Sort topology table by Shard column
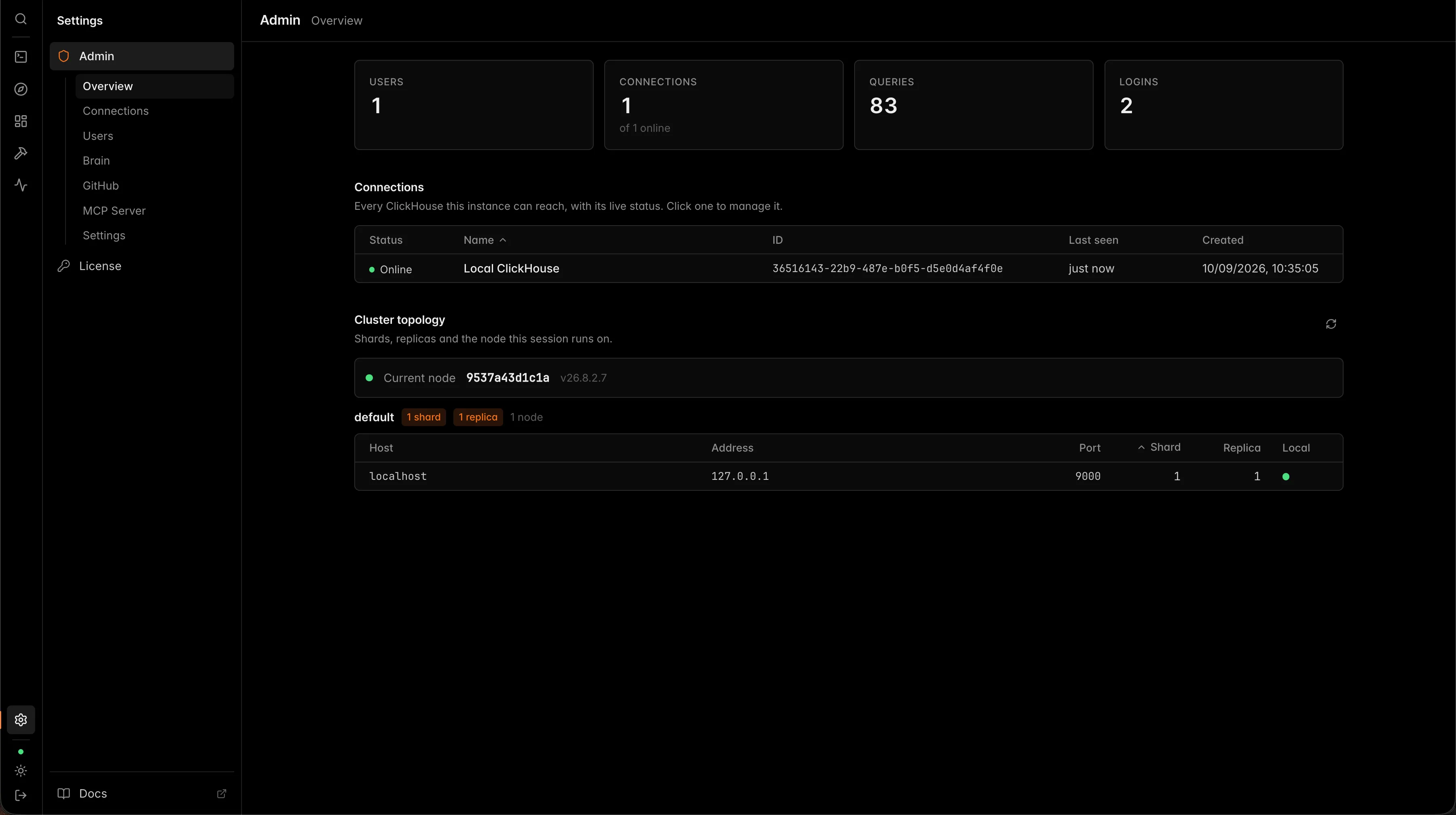This screenshot has width=1456, height=815. click(1159, 447)
